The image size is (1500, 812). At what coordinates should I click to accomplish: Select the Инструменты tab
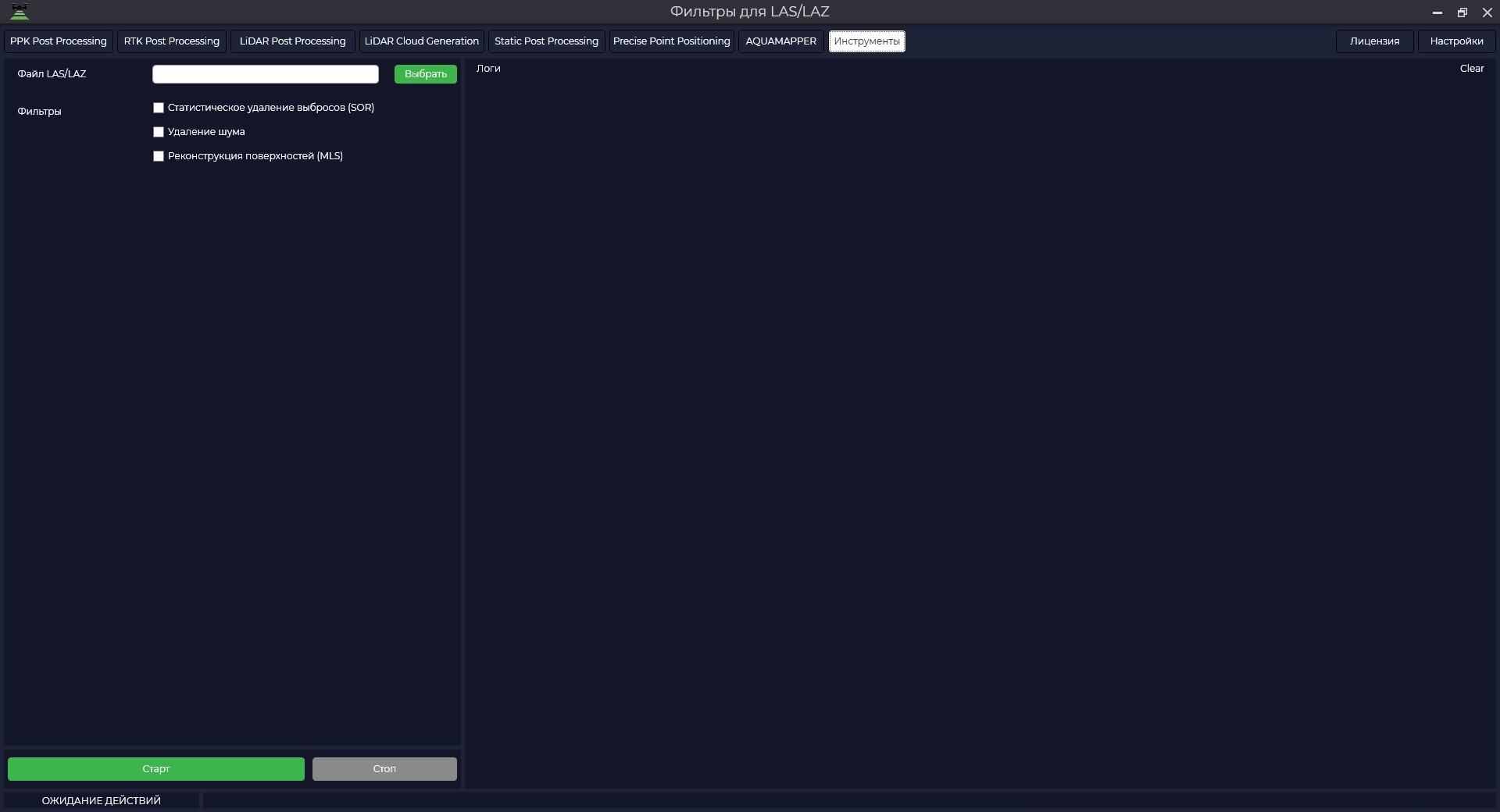(867, 41)
